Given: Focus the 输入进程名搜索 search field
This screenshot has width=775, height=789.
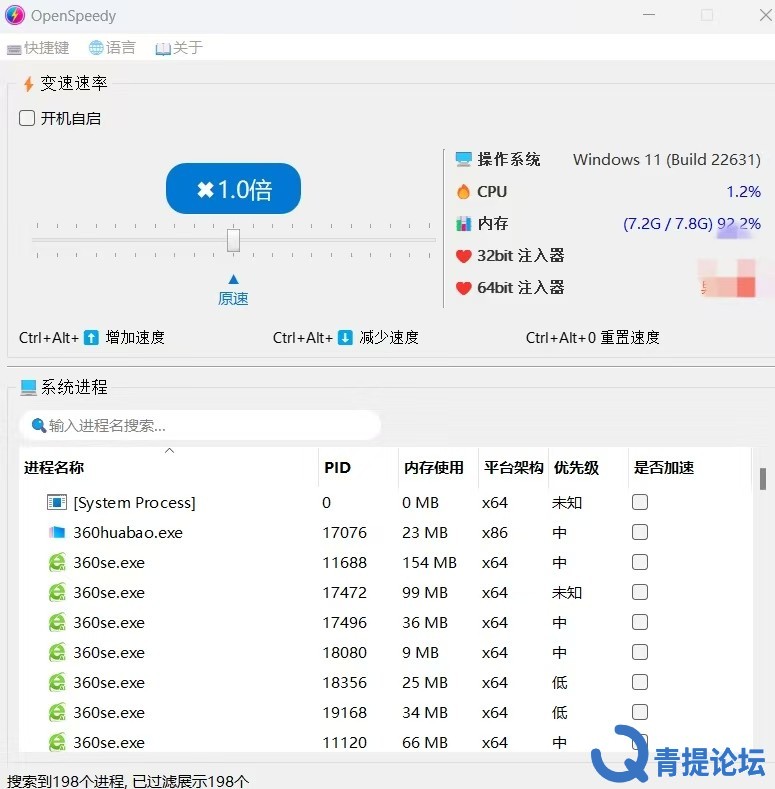Looking at the screenshot, I should (200, 426).
